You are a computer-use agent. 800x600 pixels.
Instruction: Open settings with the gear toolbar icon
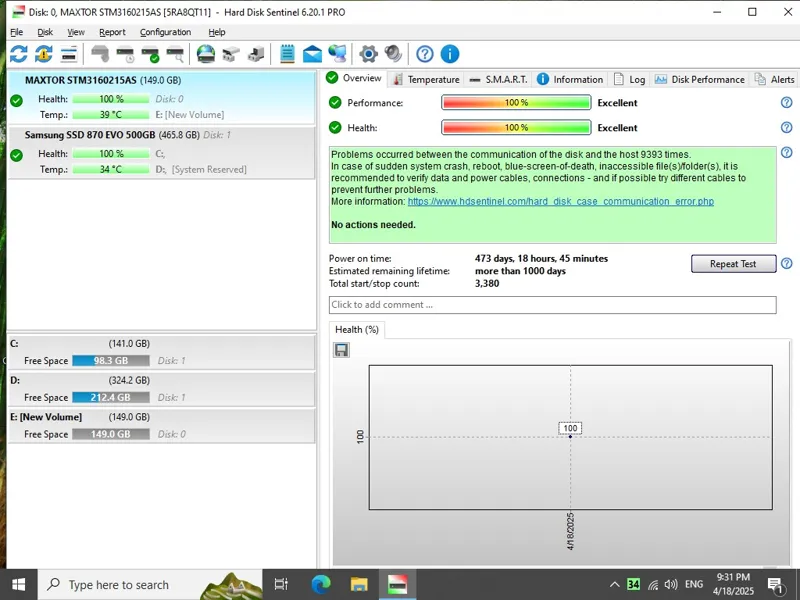click(x=368, y=54)
